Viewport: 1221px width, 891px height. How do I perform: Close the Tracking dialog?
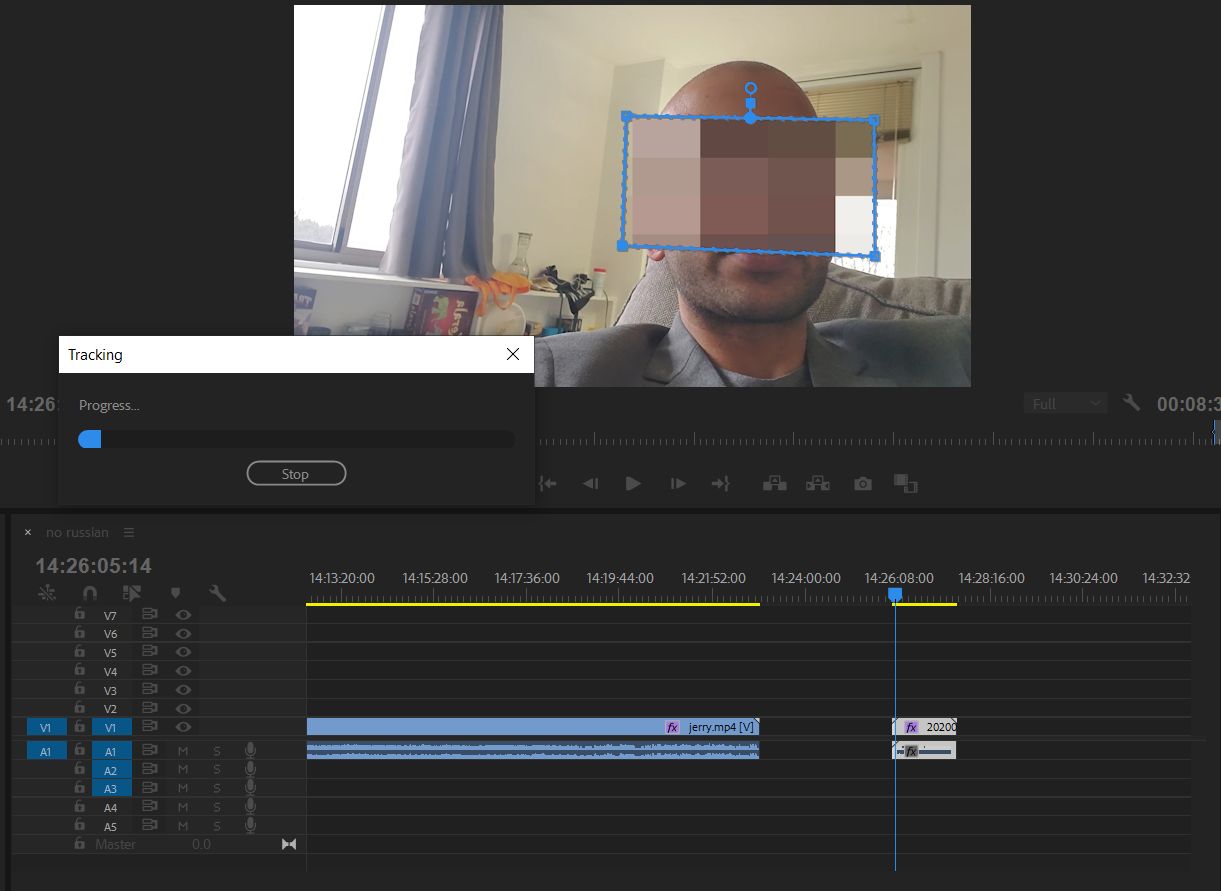coord(513,354)
